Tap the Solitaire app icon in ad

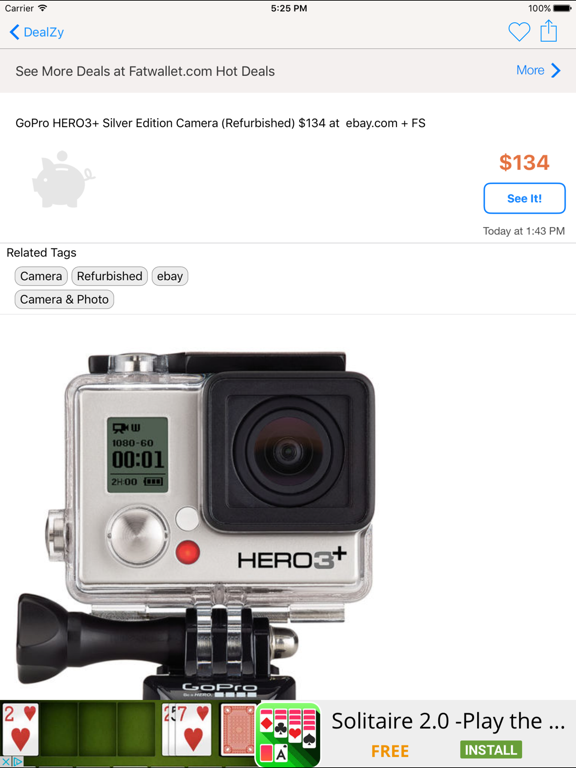coord(288,734)
